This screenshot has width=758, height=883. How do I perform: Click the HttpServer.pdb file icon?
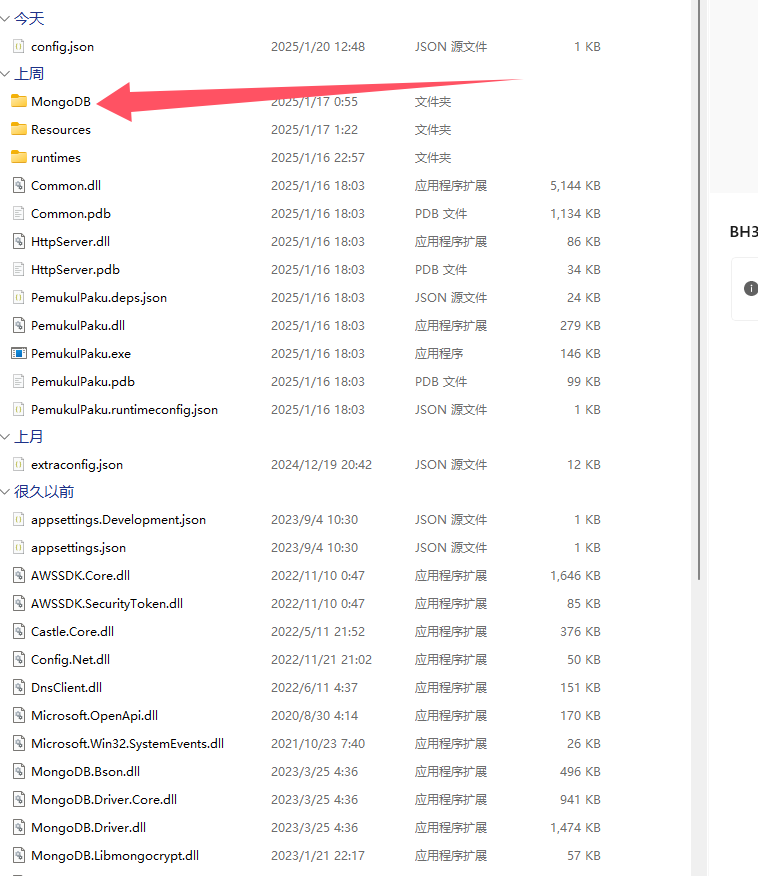tap(18, 269)
